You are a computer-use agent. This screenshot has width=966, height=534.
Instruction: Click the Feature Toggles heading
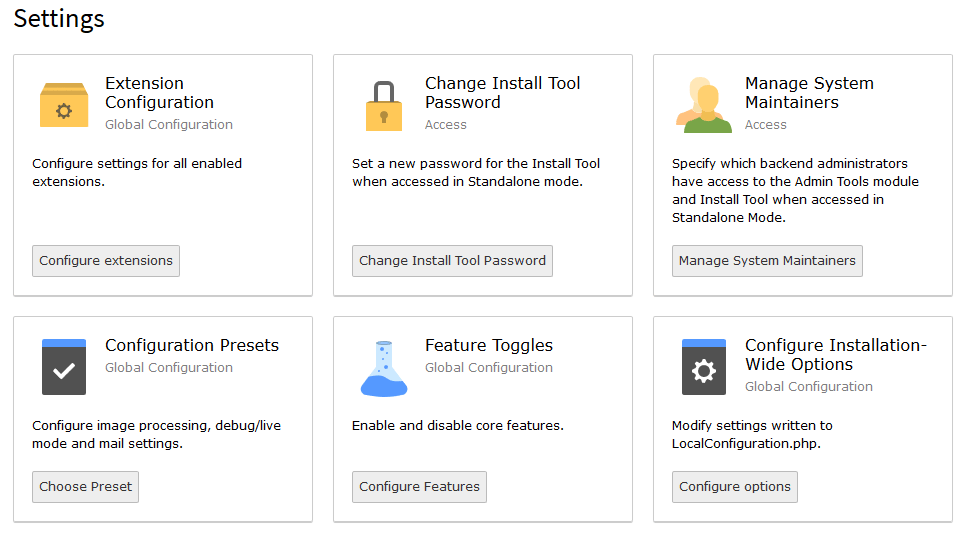pyautogui.click(x=489, y=345)
